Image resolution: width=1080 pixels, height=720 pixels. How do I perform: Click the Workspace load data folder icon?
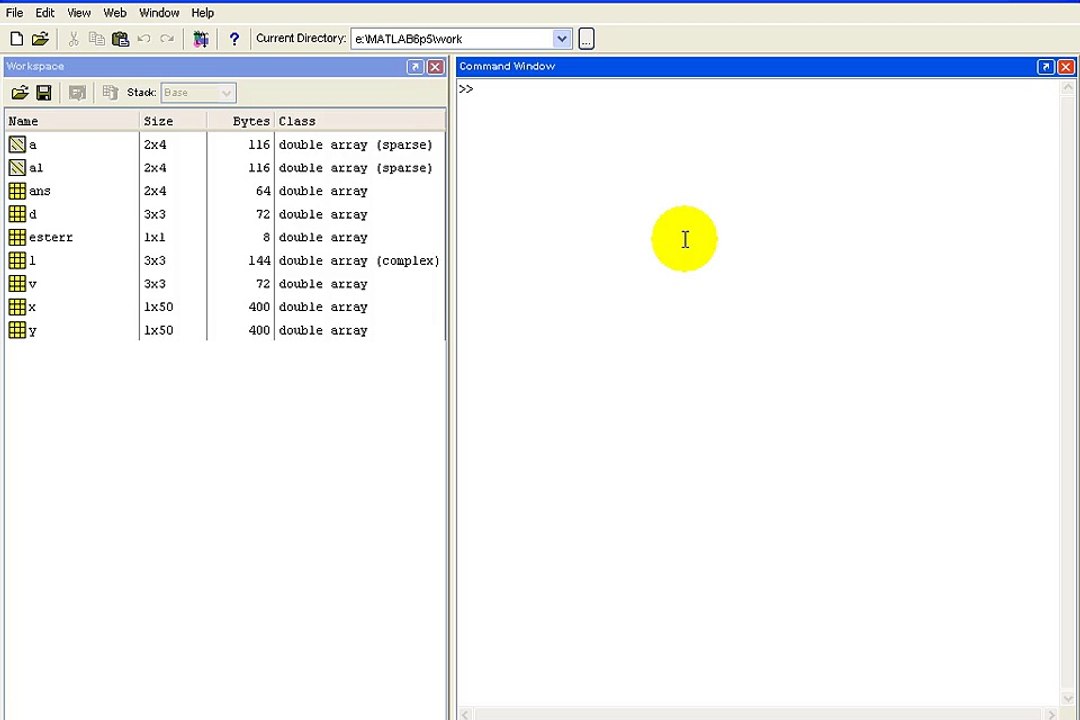tap(20, 92)
